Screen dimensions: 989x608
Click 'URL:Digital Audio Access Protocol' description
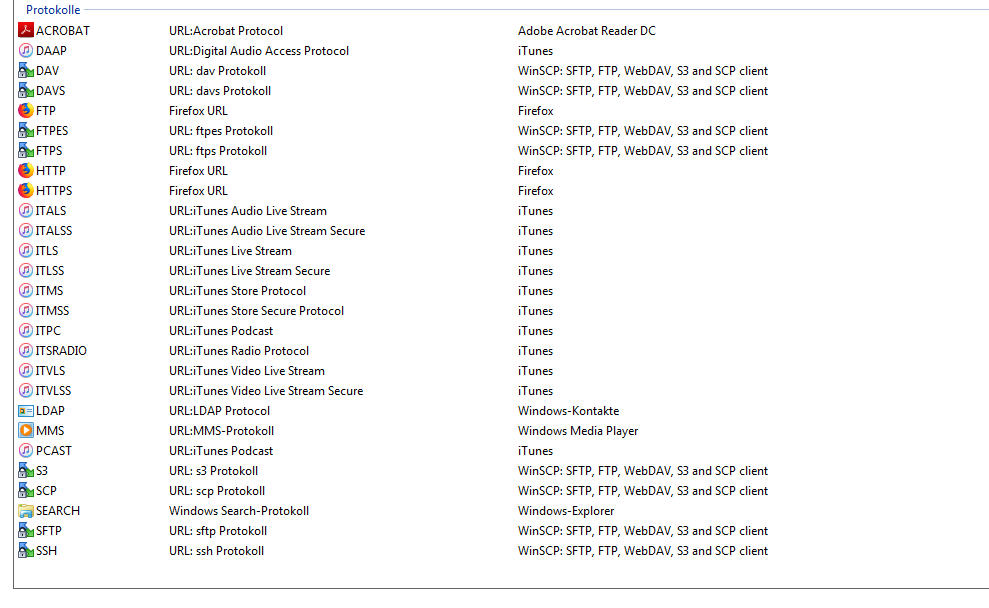[x=259, y=50]
